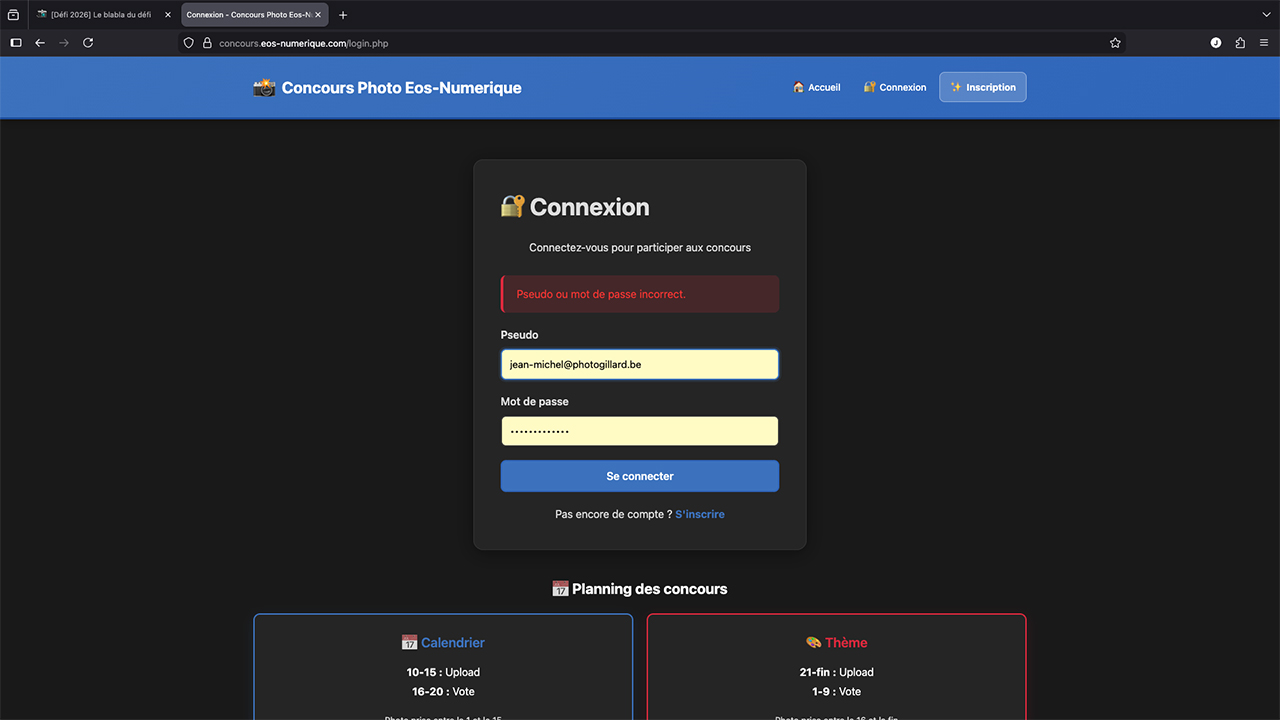Screen dimensions: 1280x720
Task: Click 'Connectez-vous pour participer aux concours' text
Action: pyautogui.click(x=640, y=247)
